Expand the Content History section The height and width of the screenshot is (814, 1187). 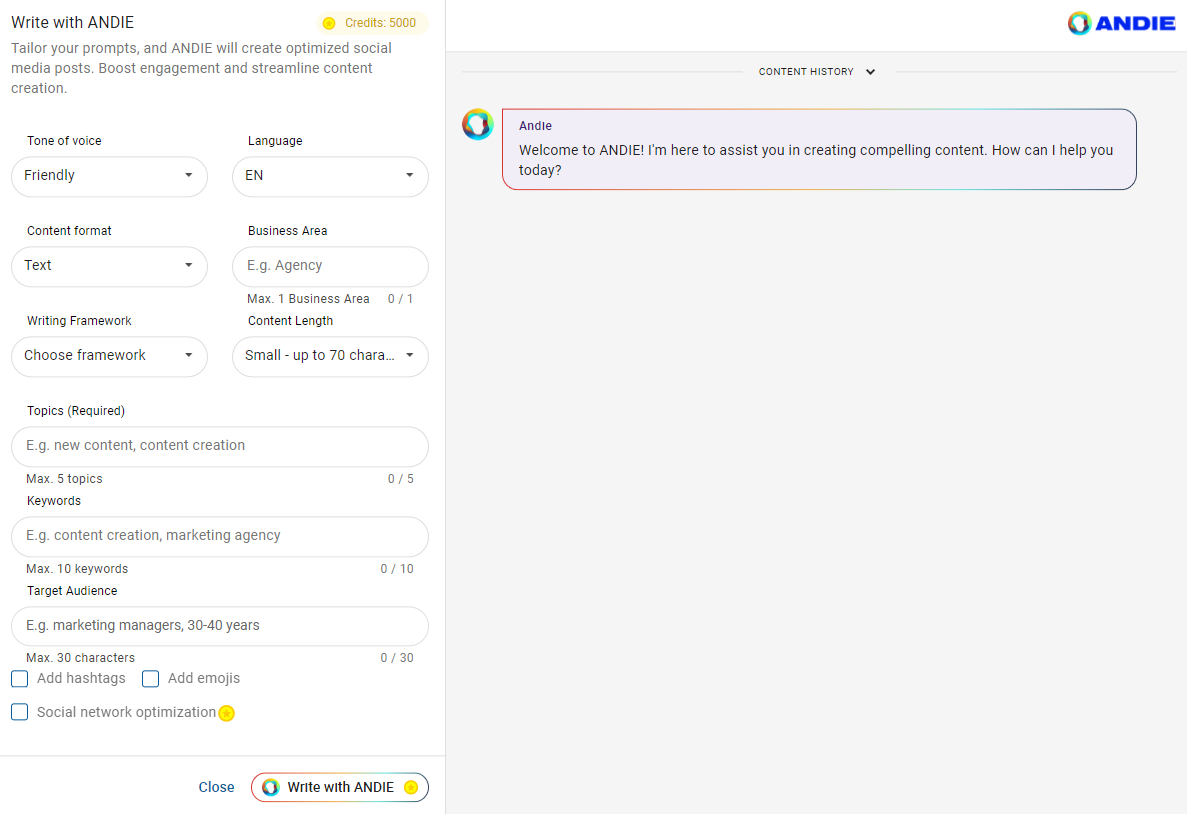pyautogui.click(x=817, y=72)
